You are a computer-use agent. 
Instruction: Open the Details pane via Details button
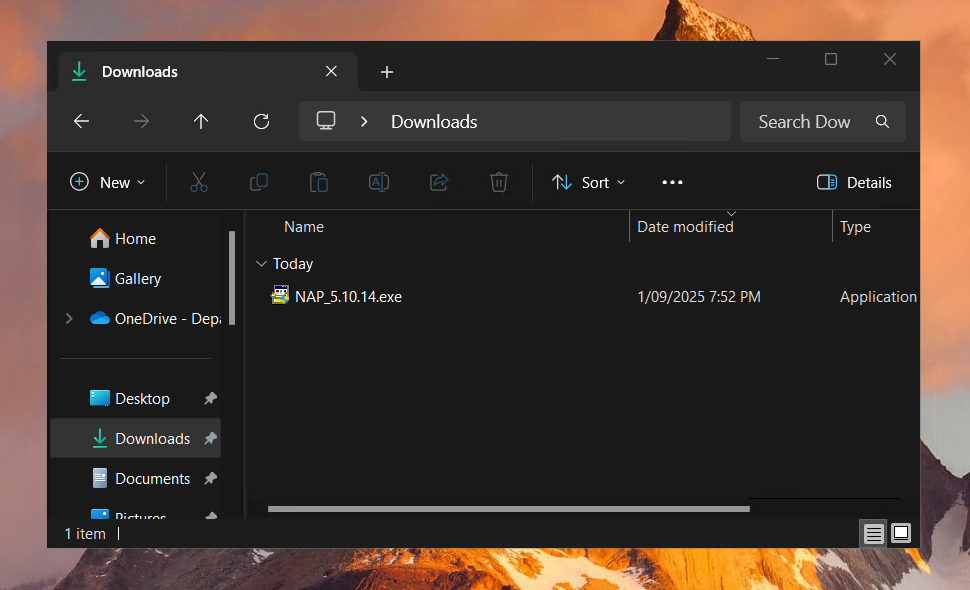pyautogui.click(x=855, y=182)
